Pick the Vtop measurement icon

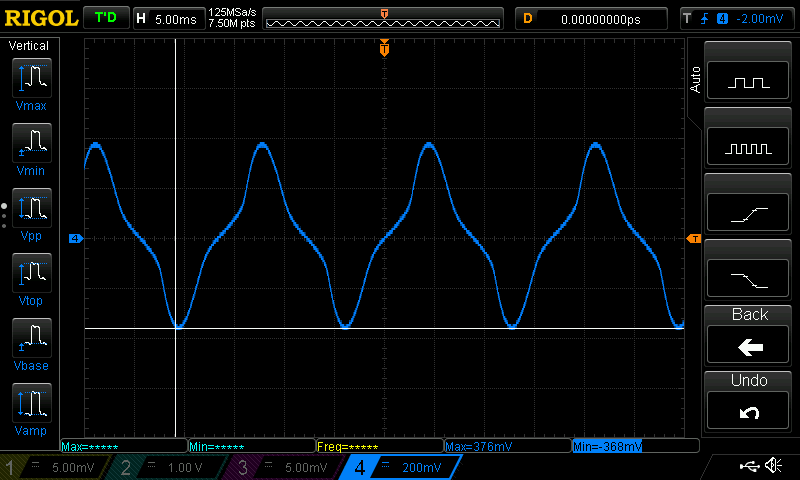click(x=31, y=278)
